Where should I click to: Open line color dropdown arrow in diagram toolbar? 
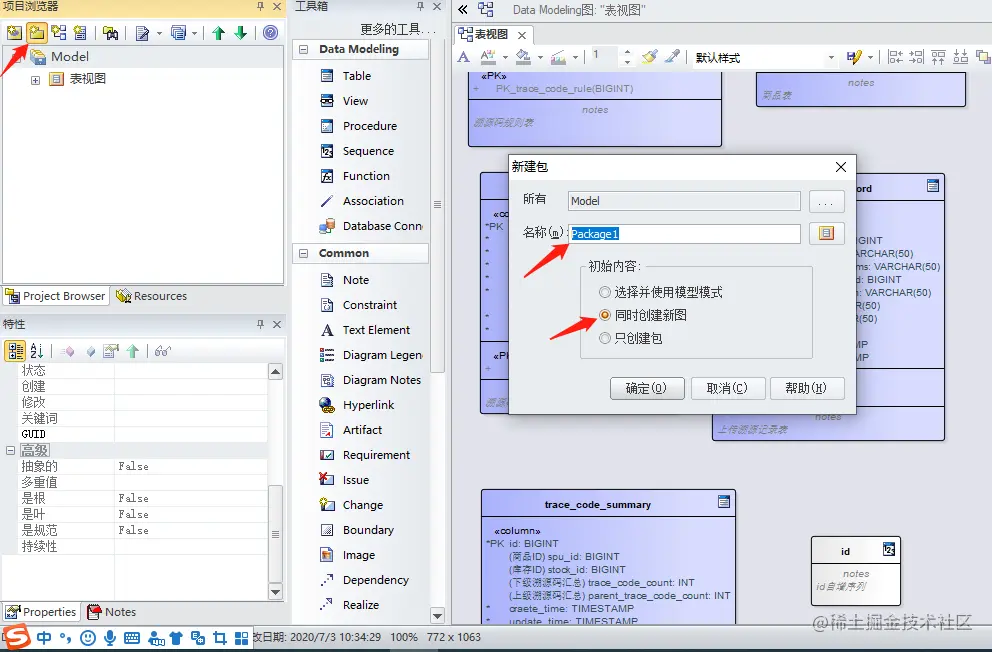(x=575, y=58)
